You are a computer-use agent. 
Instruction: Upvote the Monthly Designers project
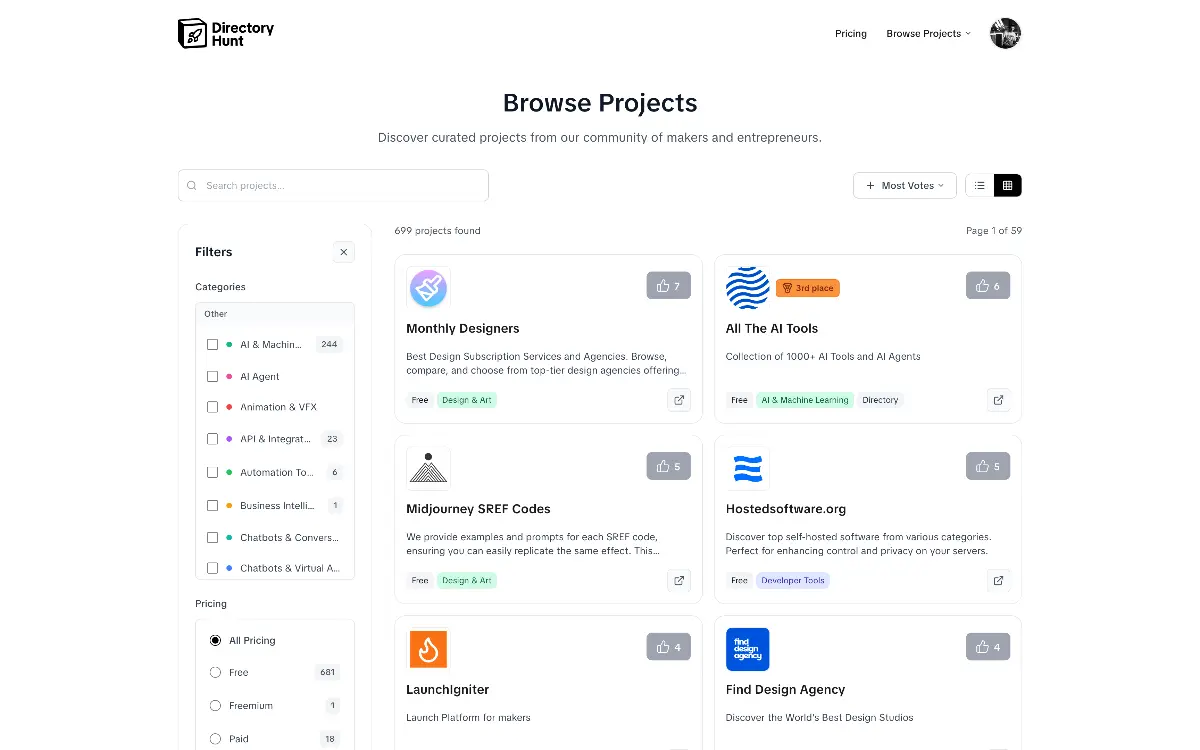[668, 286]
